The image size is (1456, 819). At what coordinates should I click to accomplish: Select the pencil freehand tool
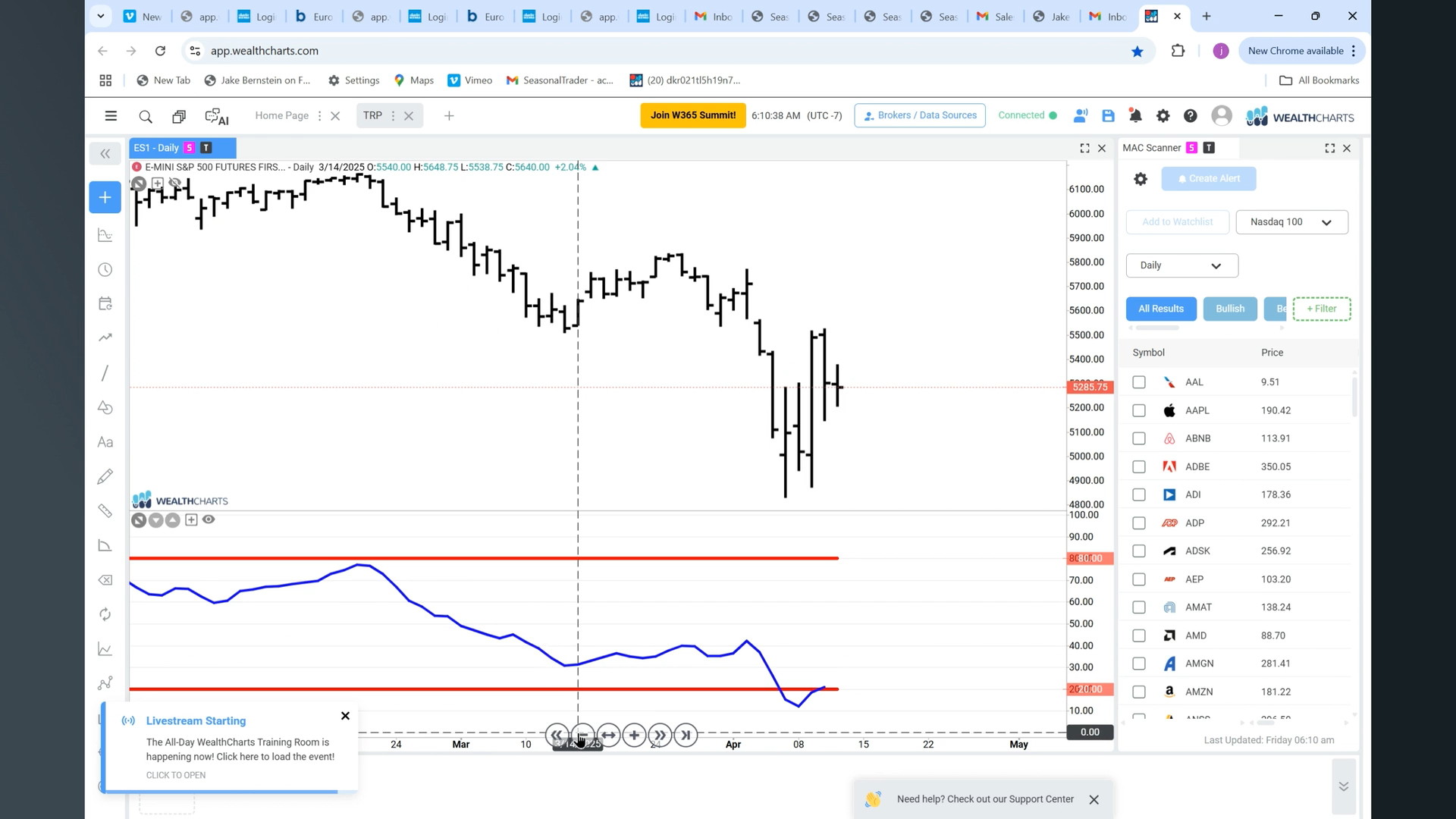pyautogui.click(x=105, y=476)
